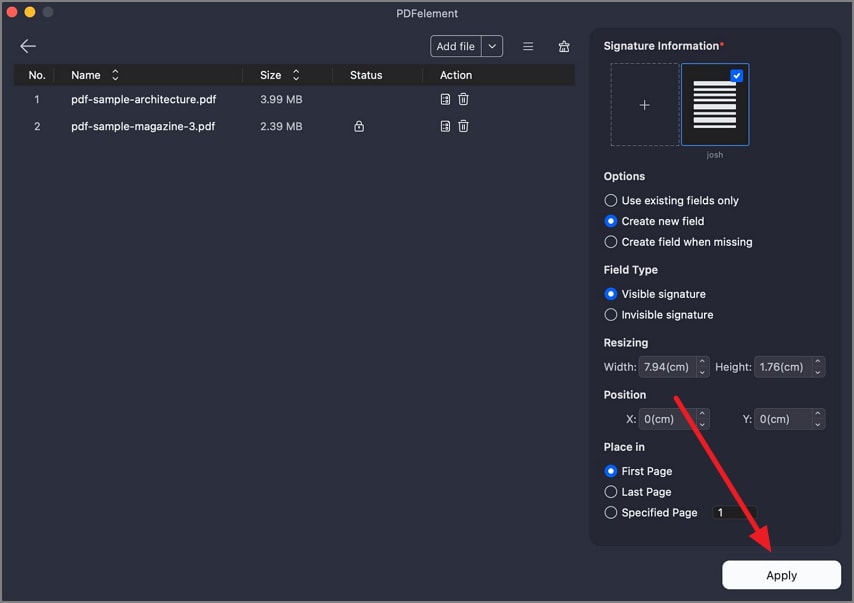
Task: Choose 'Create field when missing' option
Action: [x=611, y=242]
